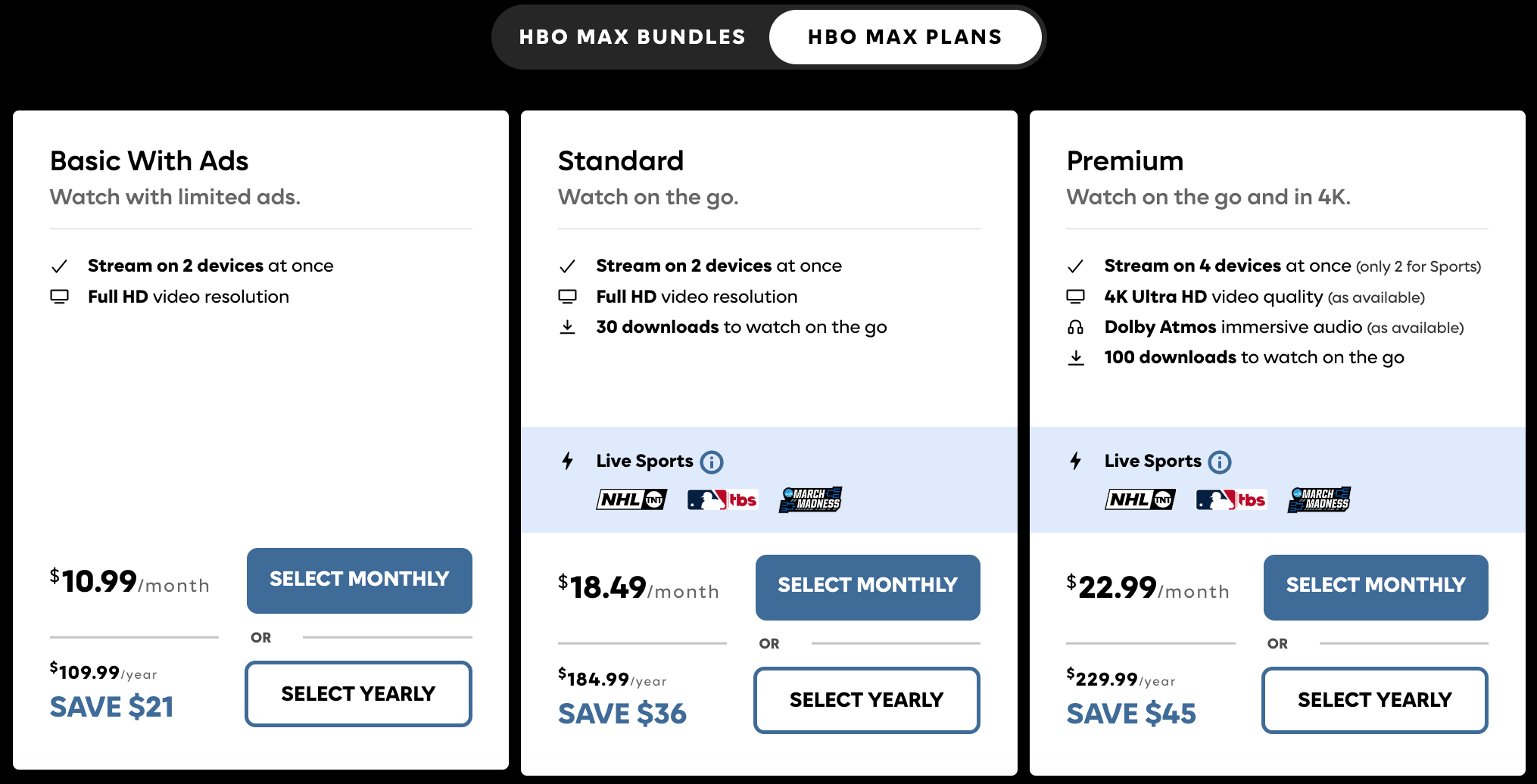Click Live Sports info icon in Standard plan
The image size is (1537, 784).
pyautogui.click(x=712, y=462)
